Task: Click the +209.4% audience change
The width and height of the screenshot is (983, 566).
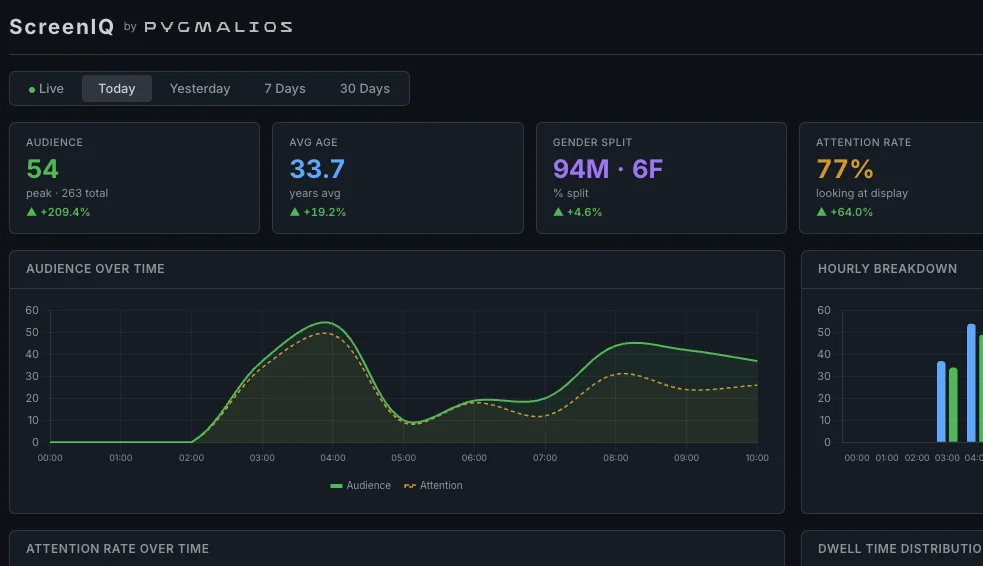Action: (x=65, y=212)
